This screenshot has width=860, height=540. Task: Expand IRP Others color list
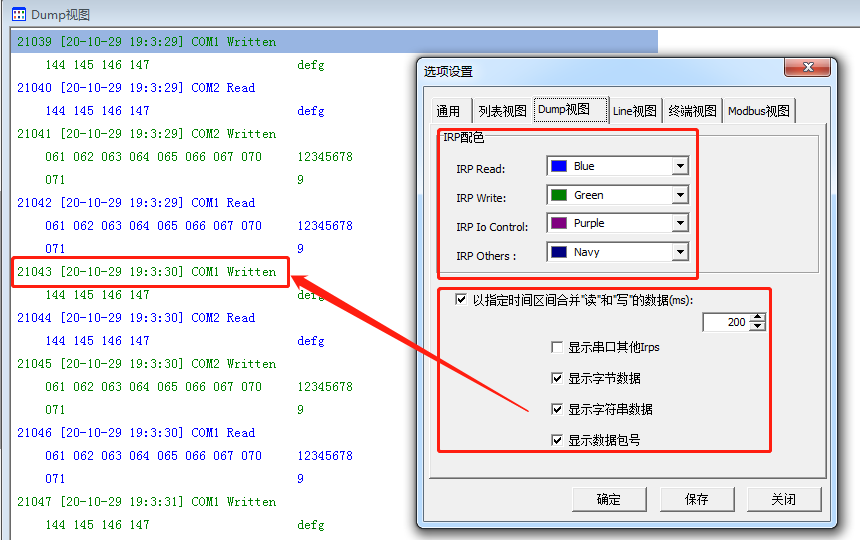[680, 253]
